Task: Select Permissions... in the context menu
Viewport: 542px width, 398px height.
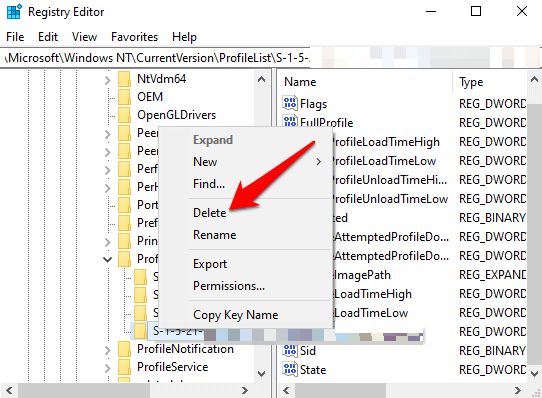Action: [229, 286]
